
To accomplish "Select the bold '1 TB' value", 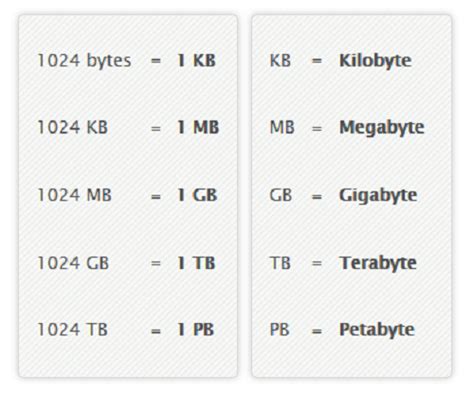I will click(197, 263).
